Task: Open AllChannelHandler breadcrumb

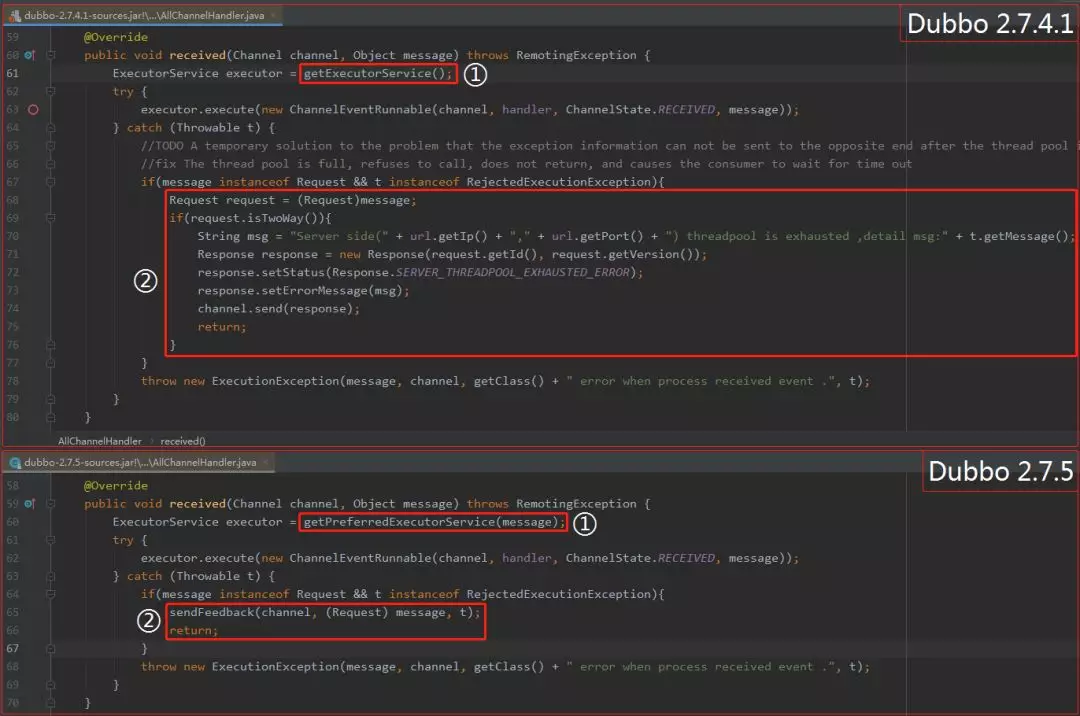Action: pos(99,441)
